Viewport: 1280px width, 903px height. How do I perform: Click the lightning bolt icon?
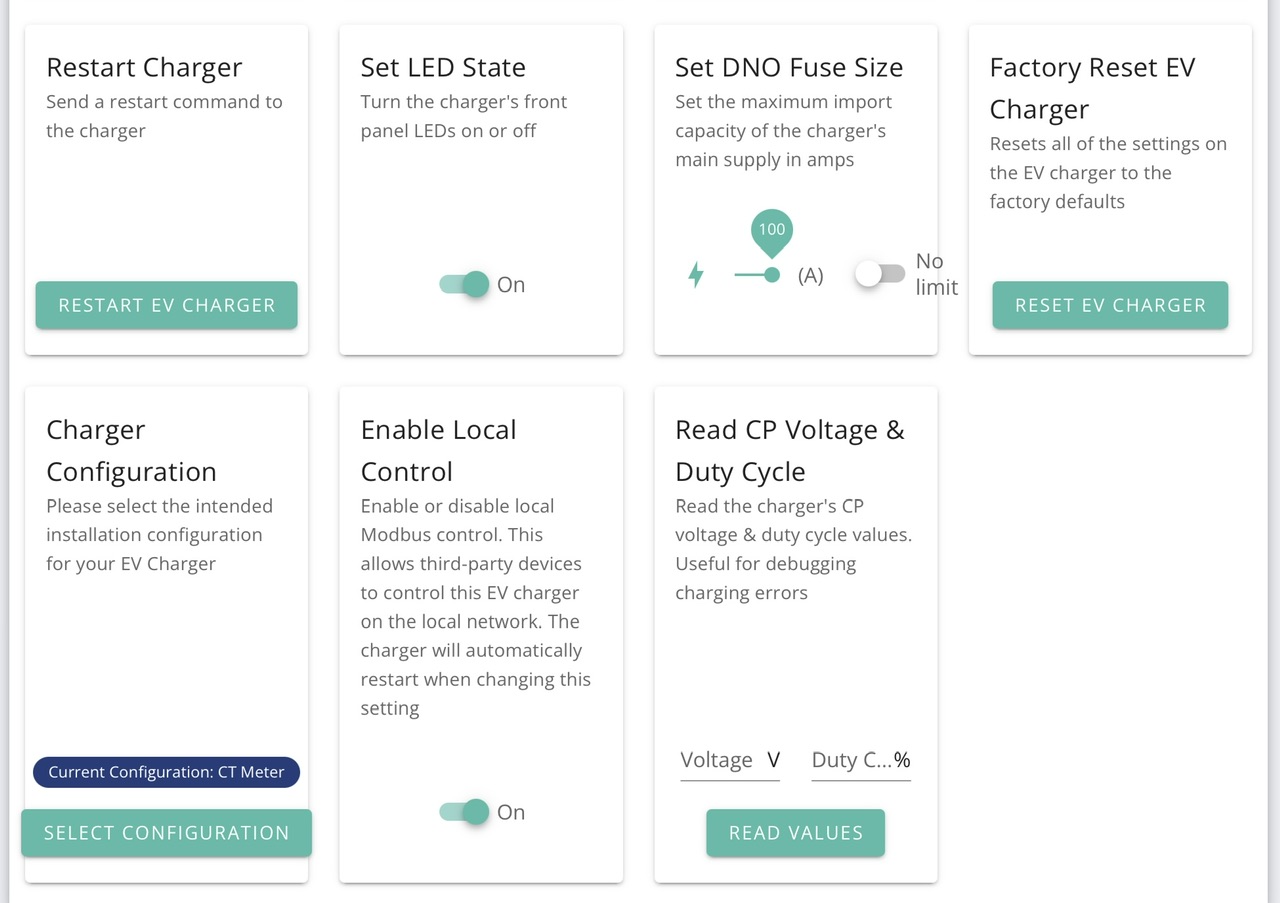click(696, 275)
